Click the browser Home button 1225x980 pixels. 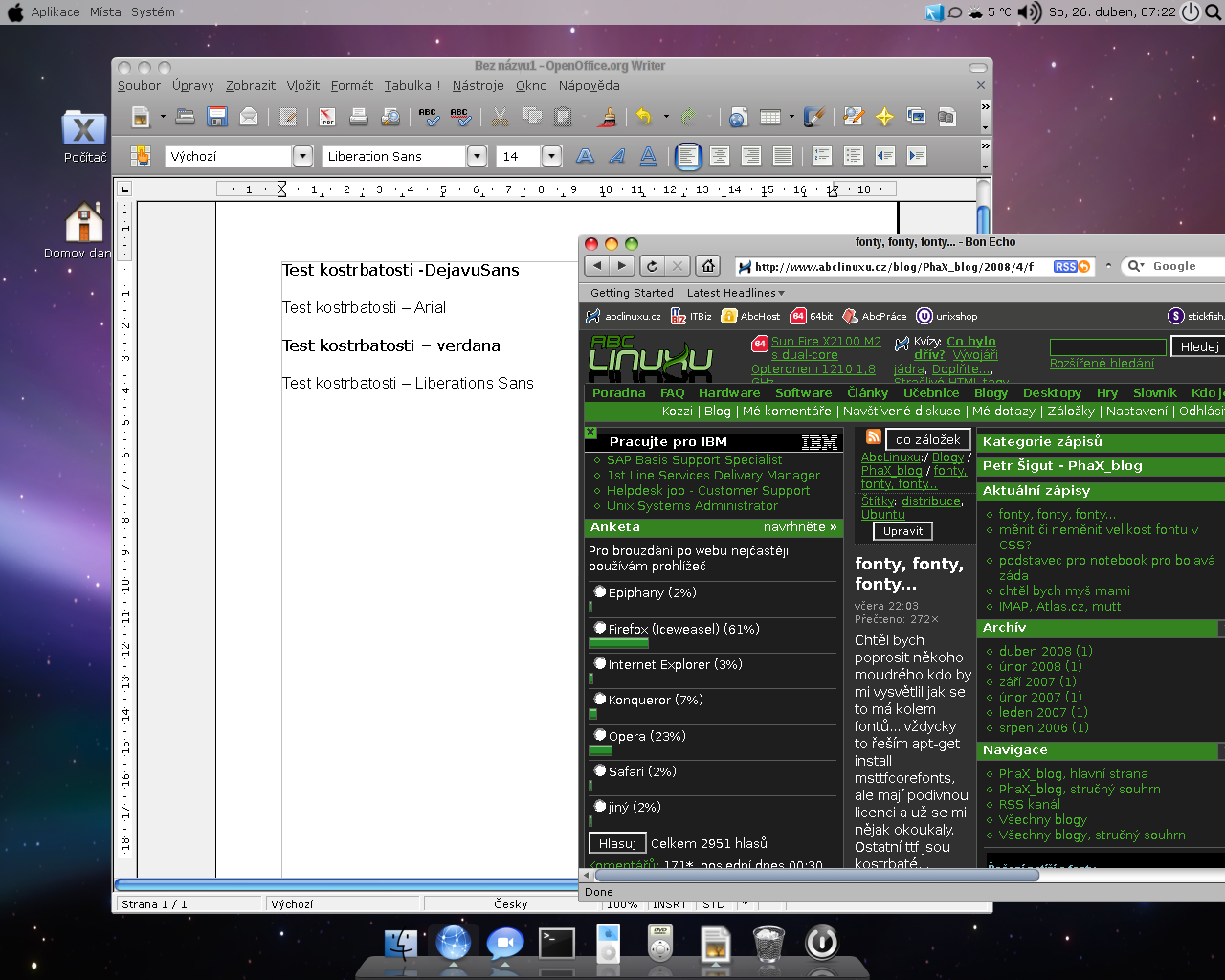(x=707, y=266)
